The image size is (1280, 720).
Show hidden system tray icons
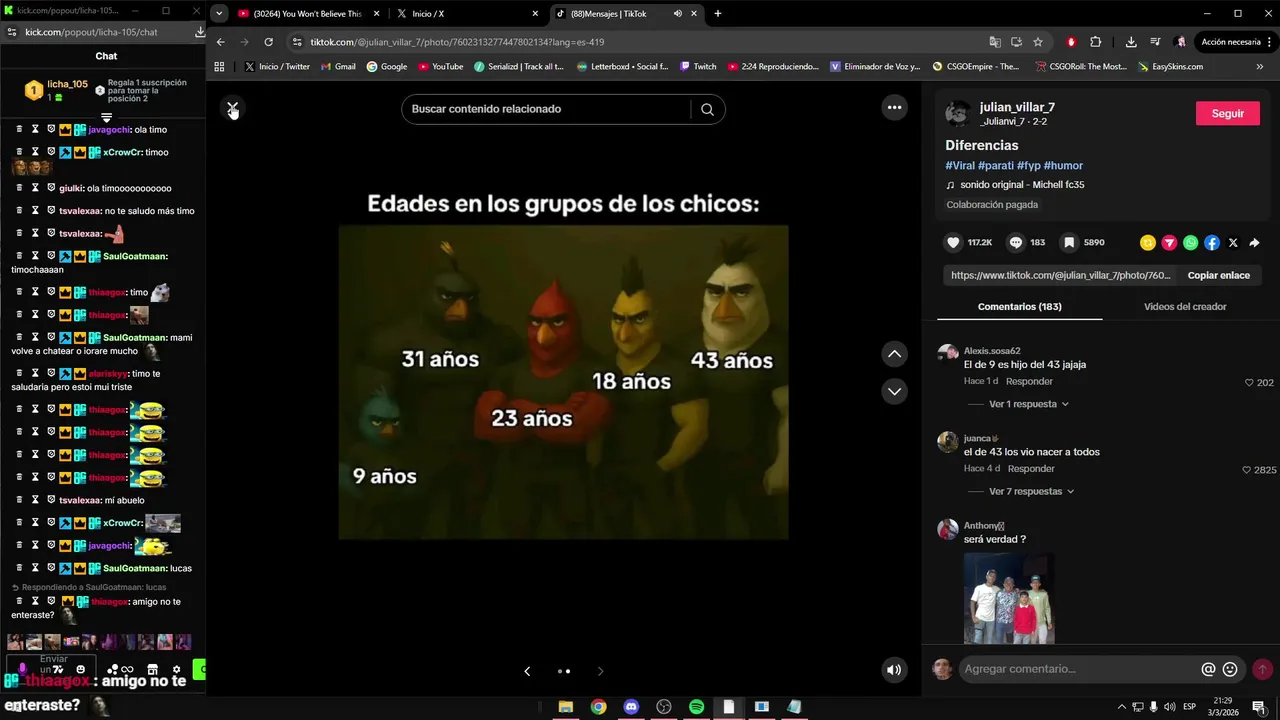click(x=1121, y=707)
